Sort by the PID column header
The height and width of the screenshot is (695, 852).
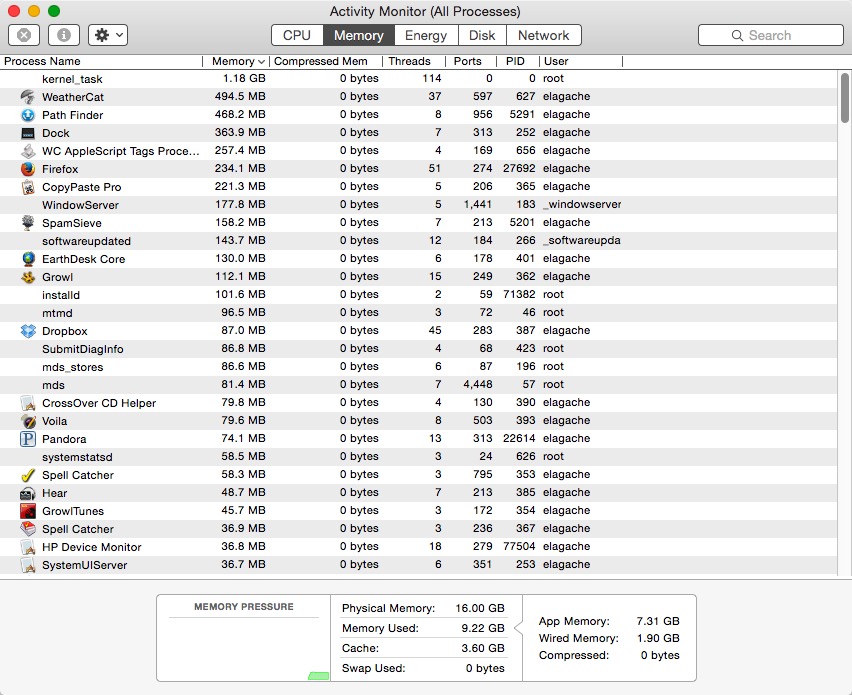click(518, 61)
